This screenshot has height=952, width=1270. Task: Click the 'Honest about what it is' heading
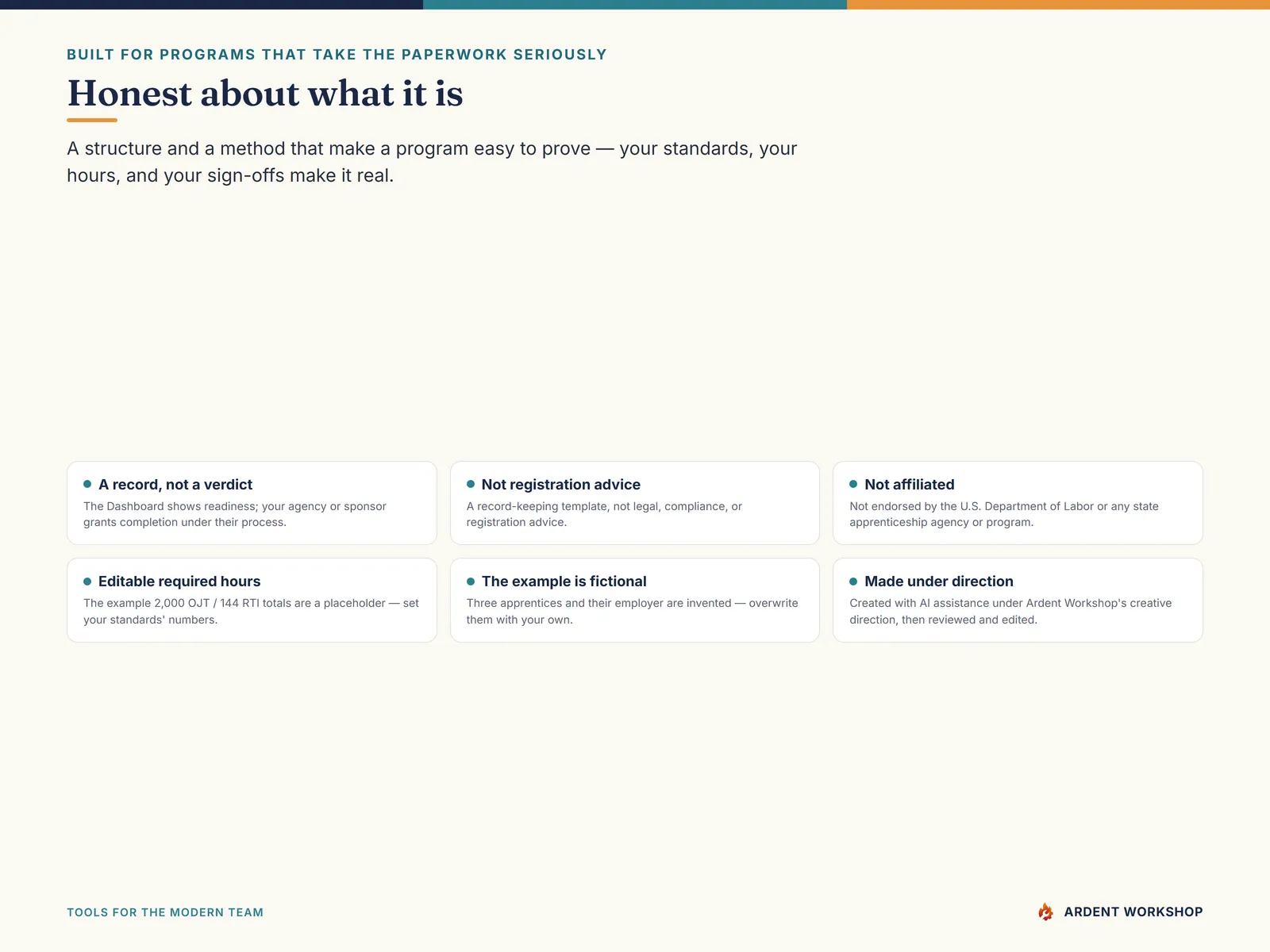pos(265,94)
